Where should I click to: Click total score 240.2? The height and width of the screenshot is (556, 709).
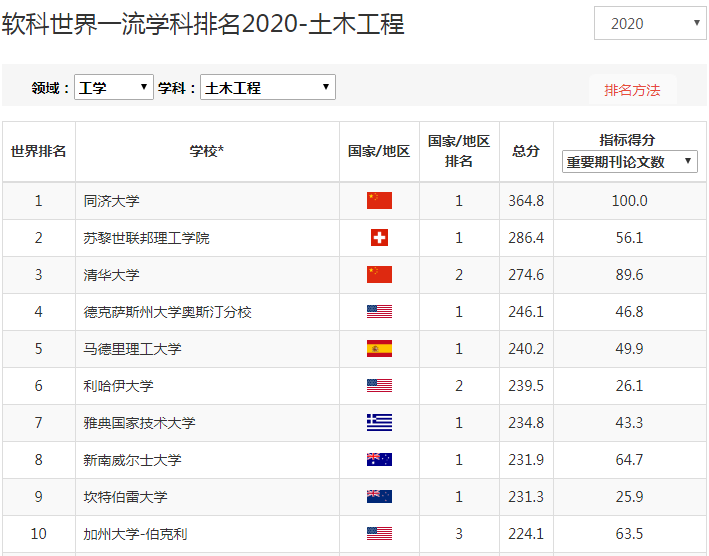[x=526, y=349]
